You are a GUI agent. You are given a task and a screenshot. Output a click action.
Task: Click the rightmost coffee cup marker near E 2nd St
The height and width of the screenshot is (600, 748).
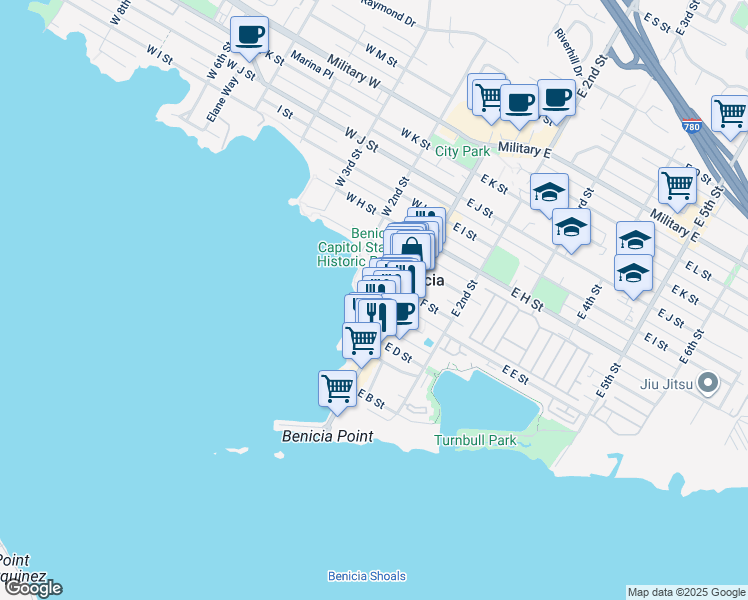(556, 98)
